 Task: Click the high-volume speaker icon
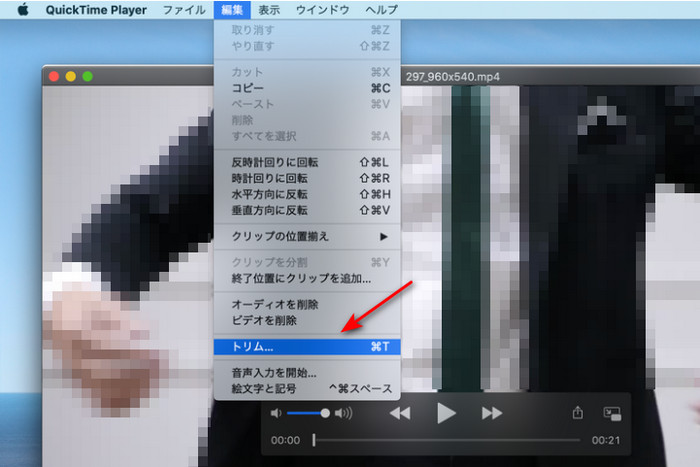pyautogui.click(x=343, y=413)
